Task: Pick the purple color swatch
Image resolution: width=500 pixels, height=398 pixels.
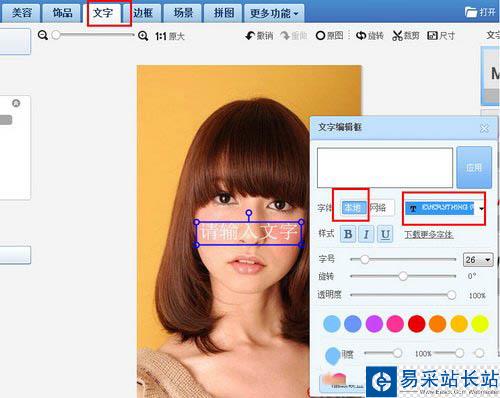Action: [374, 324]
